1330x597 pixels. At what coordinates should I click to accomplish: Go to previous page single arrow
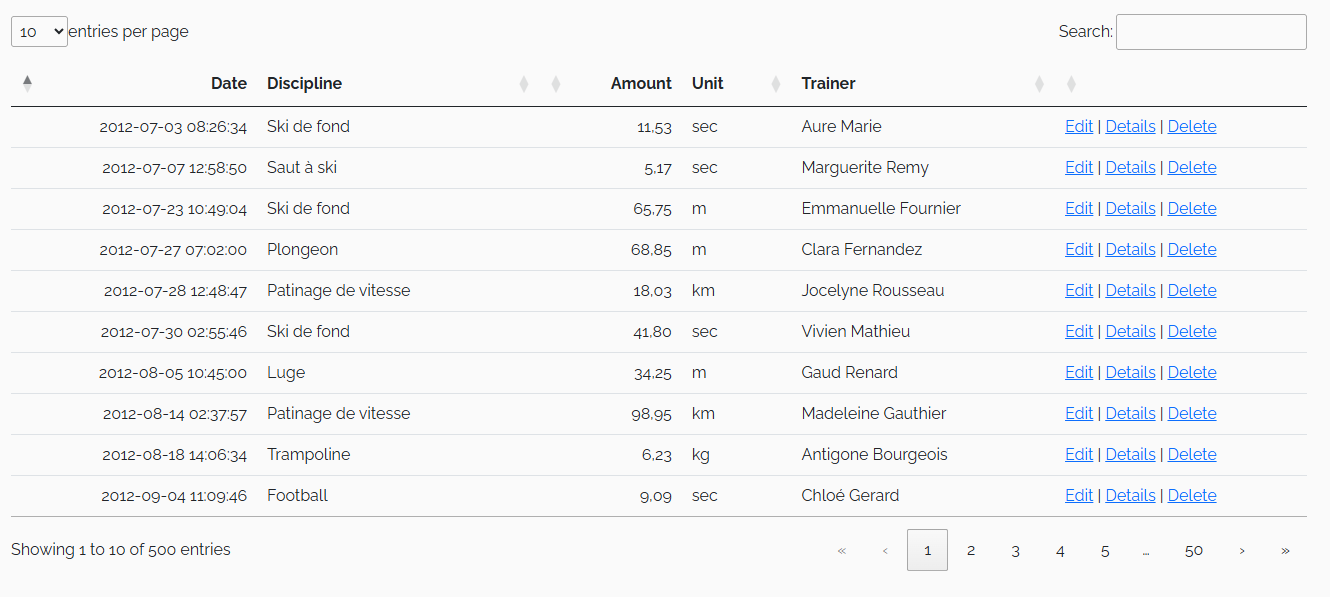(x=885, y=550)
